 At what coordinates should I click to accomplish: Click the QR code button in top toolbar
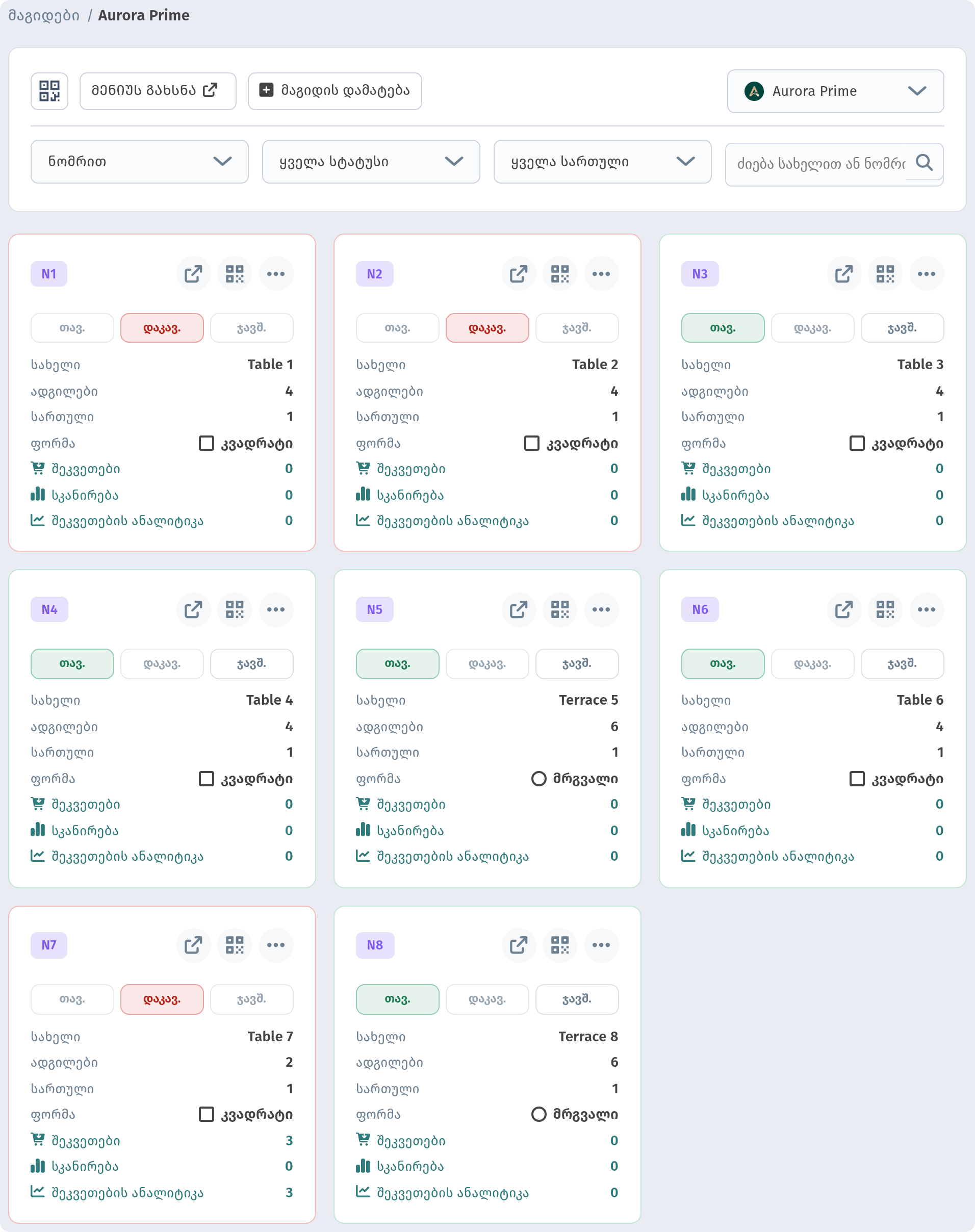coord(49,91)
